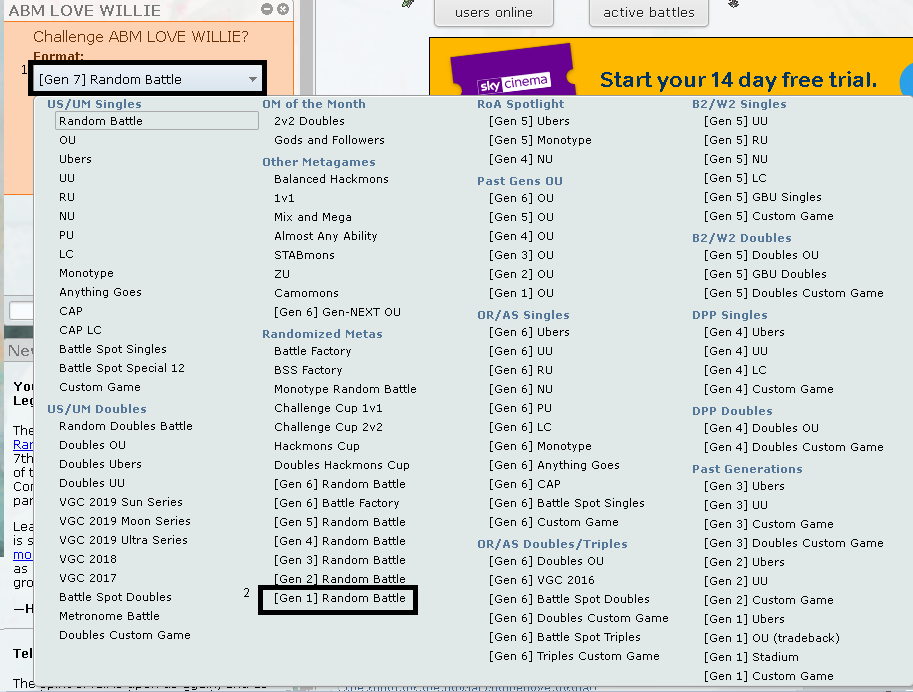Pick the Almost Any Ability format

(x=325, y=236)
